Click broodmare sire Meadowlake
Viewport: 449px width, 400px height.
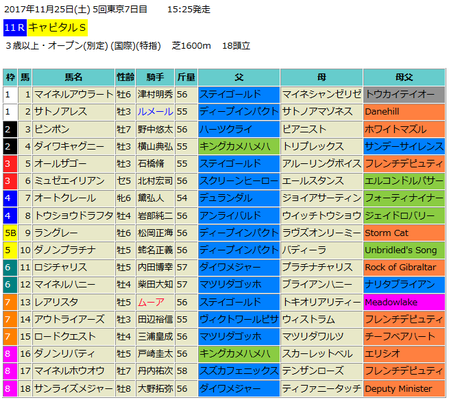[404, 302]
